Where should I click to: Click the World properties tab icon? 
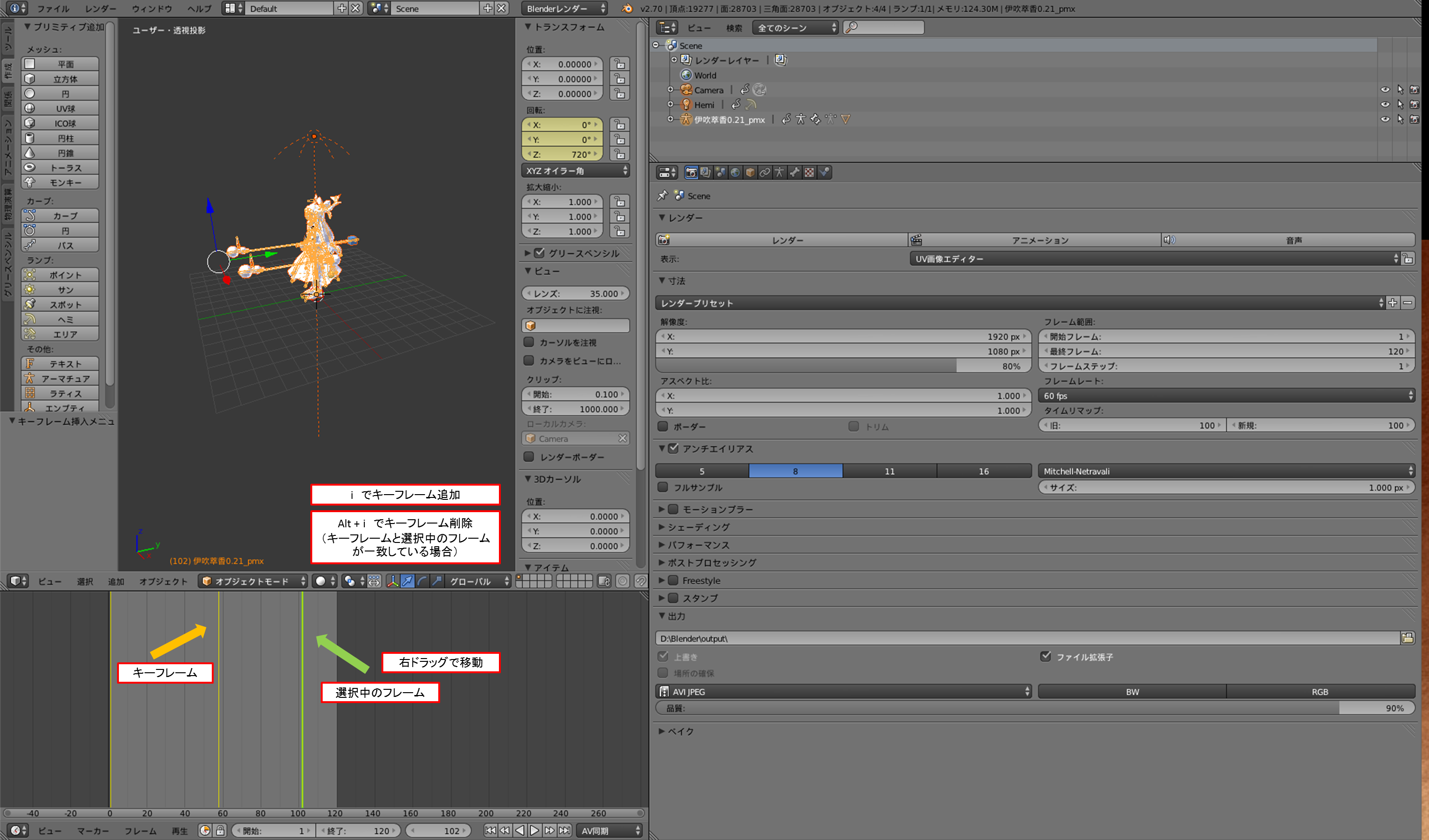pyautogui.click(x=735, y=172)
